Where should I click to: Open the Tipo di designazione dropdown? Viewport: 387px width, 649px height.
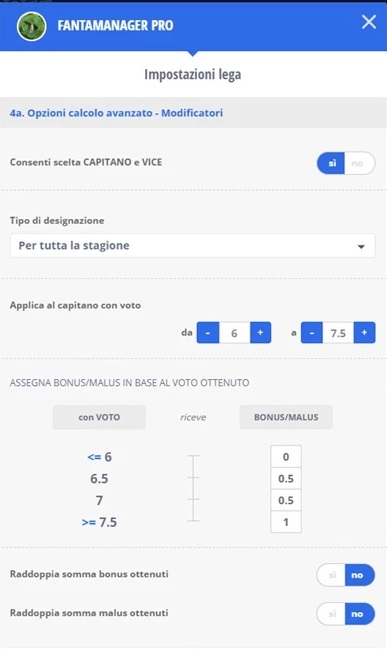(x=193, y=245)
